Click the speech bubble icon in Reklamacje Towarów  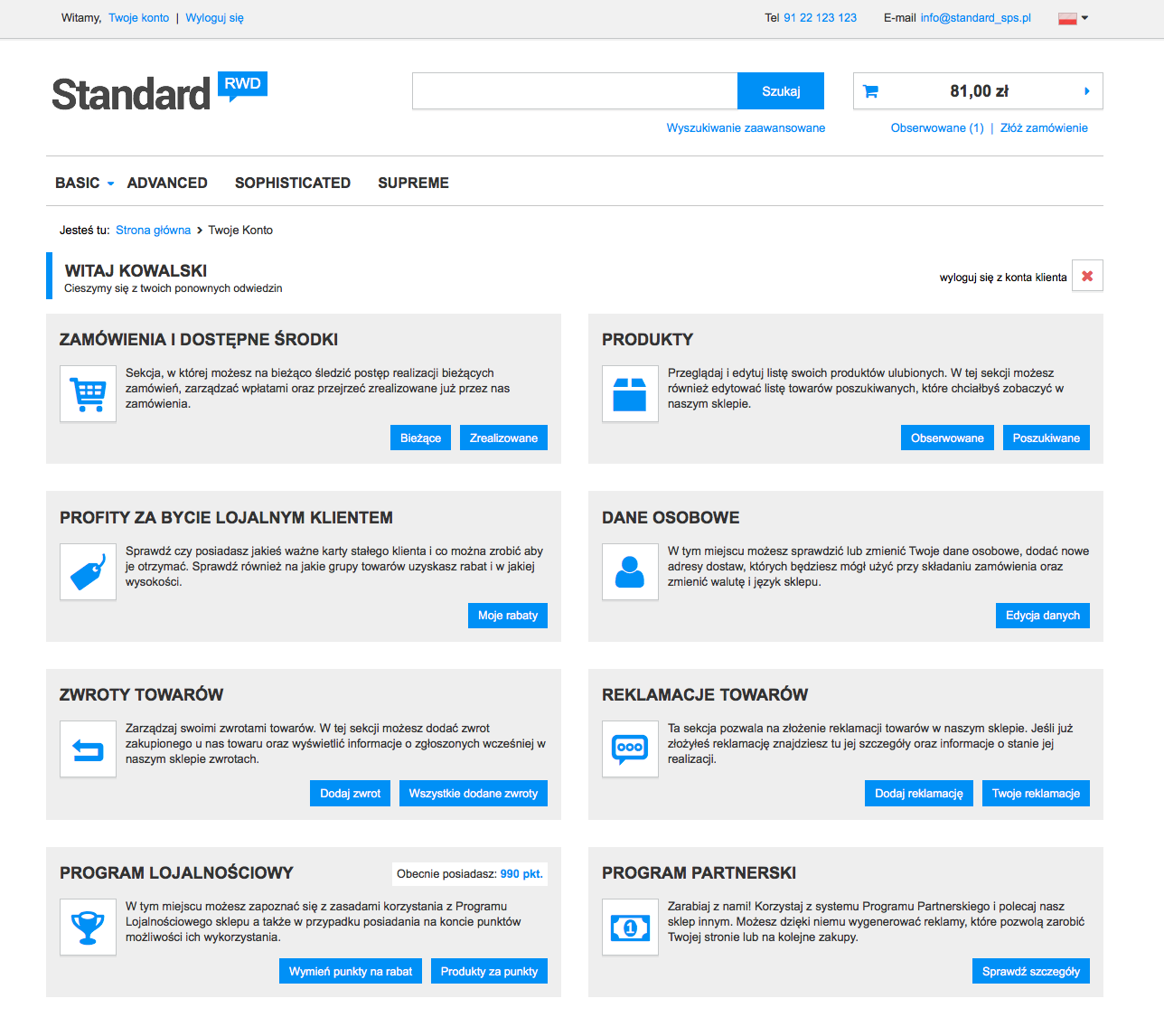click(x=630, y=749)
